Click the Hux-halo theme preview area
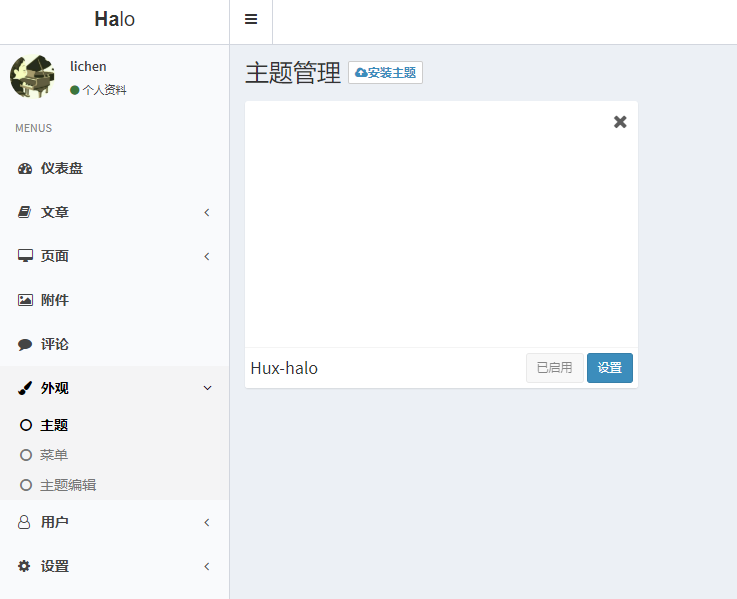 [x=441, y=224]
